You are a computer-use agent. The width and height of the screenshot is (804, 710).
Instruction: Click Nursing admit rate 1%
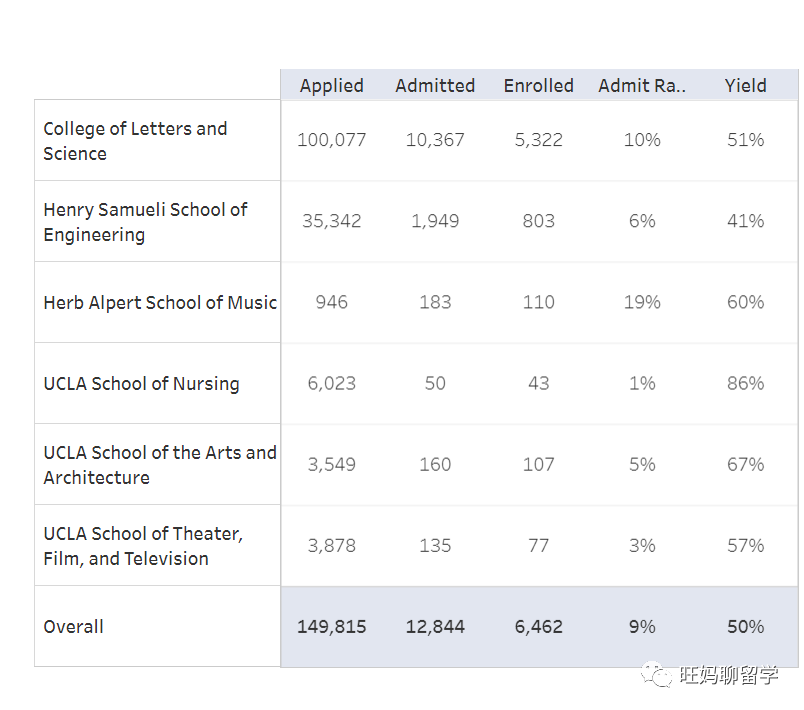pyautogui.click(x=642, y=383)
